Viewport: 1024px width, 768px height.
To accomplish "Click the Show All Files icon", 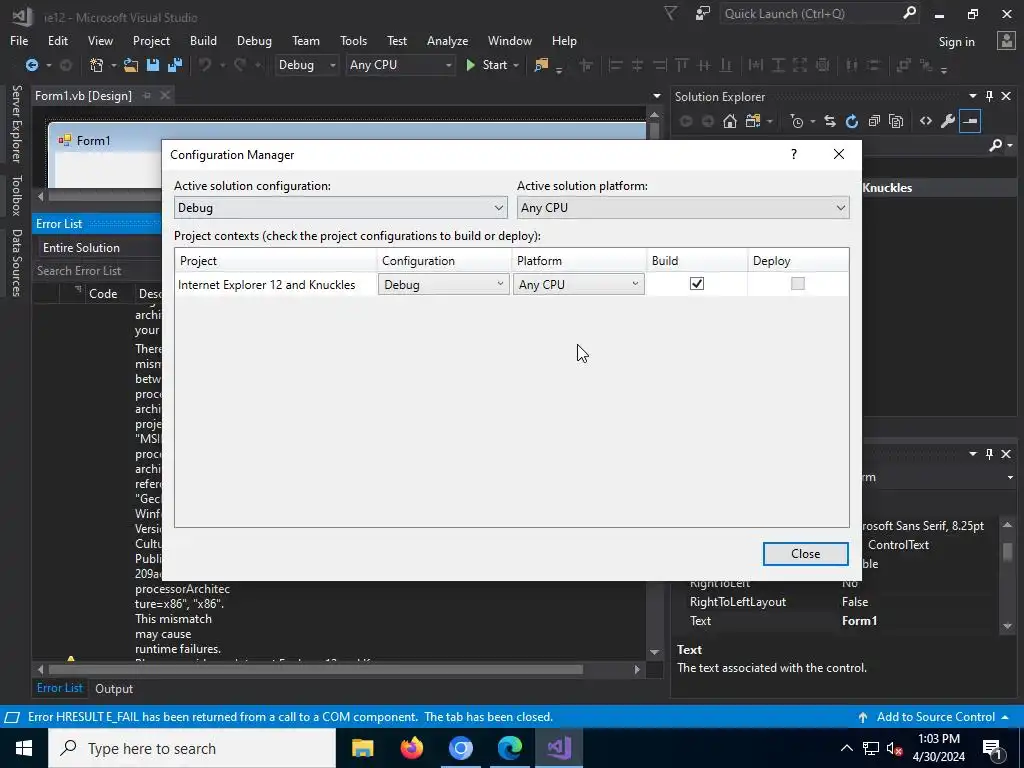I will click(x=896, y=121).
